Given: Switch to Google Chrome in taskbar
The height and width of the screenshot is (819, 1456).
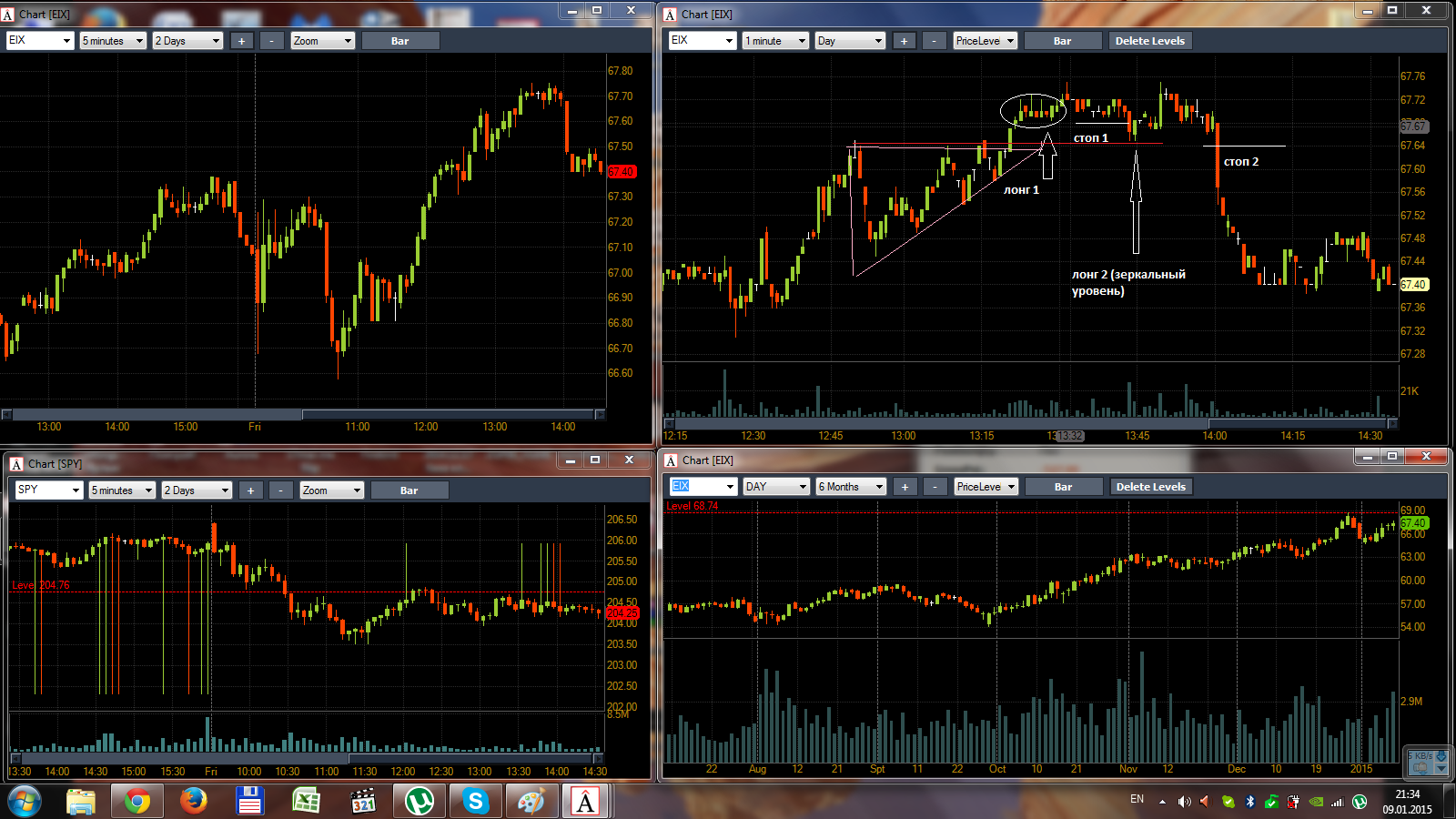Looking at the screenshot, I should click(x=137, y=802).
